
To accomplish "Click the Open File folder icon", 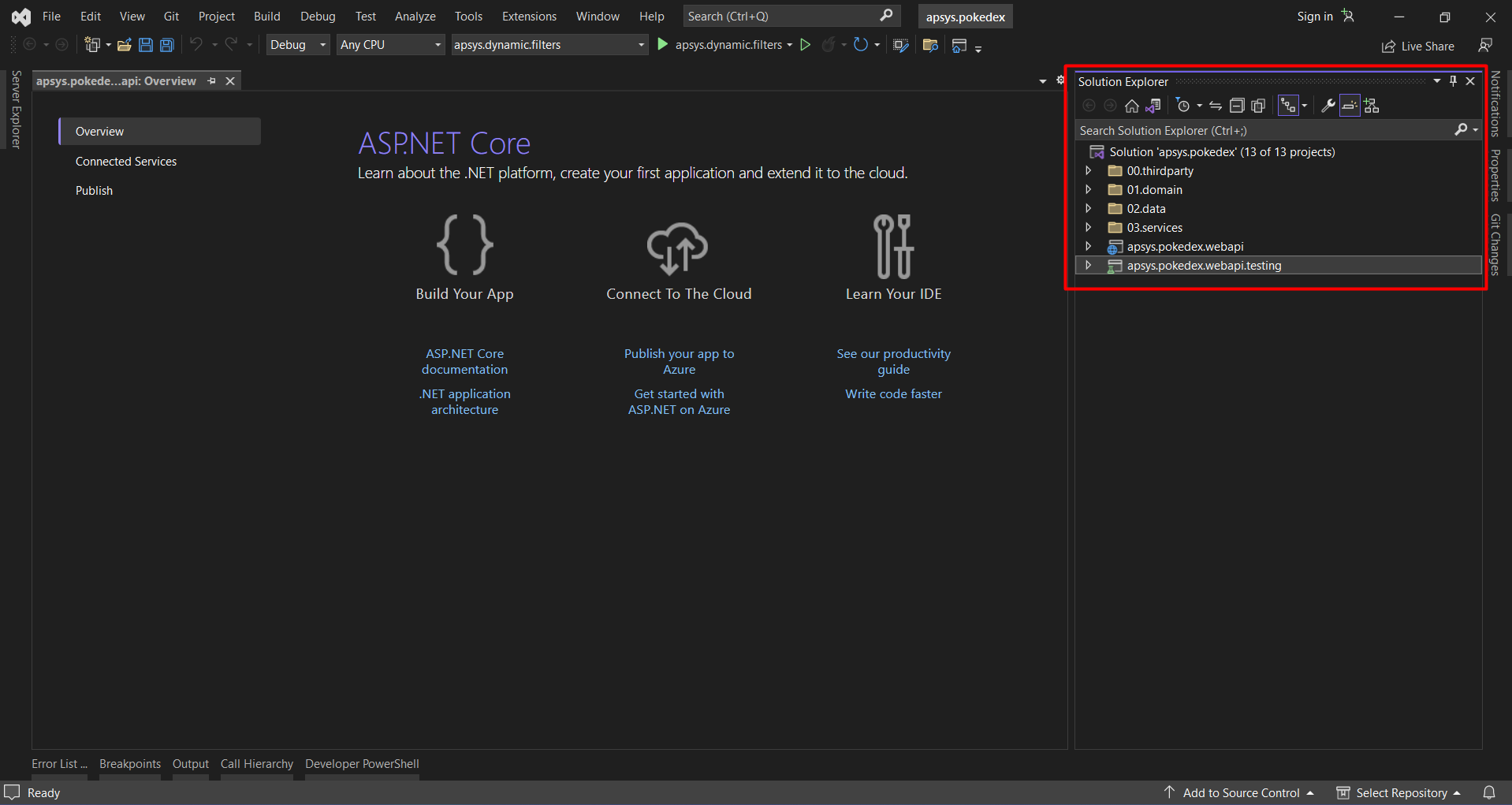I will [x=124, y=45].
